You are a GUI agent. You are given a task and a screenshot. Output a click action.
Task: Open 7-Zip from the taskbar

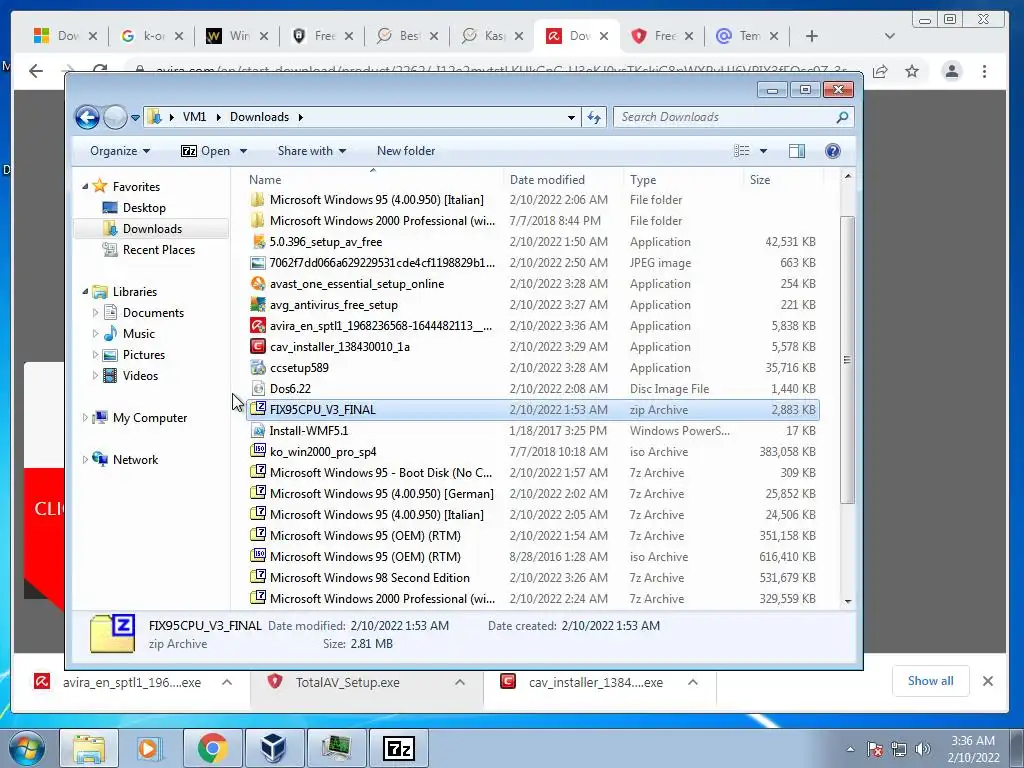(399, 748)
